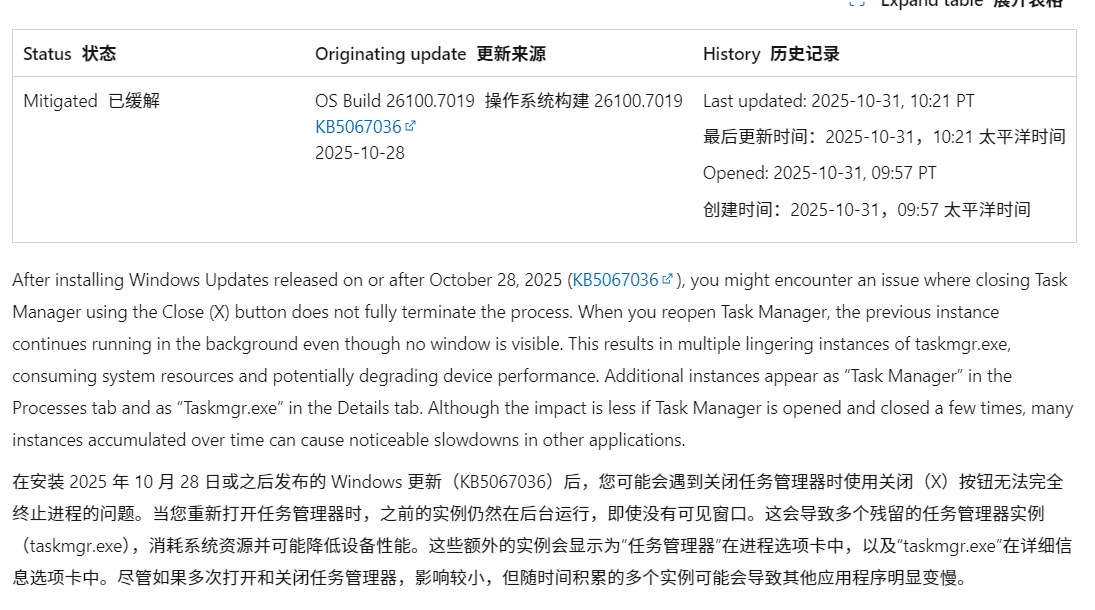Viewport: 1095px width, 610px height.
Task: Click external-link icon beside table's KB5067036
Action: (410, 126)
